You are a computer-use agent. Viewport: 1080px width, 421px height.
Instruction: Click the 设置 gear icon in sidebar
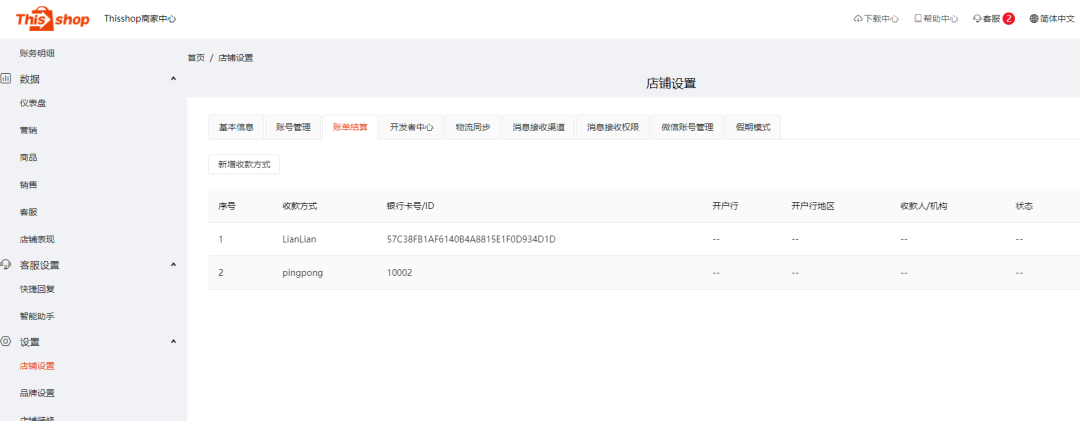[6, 341]
